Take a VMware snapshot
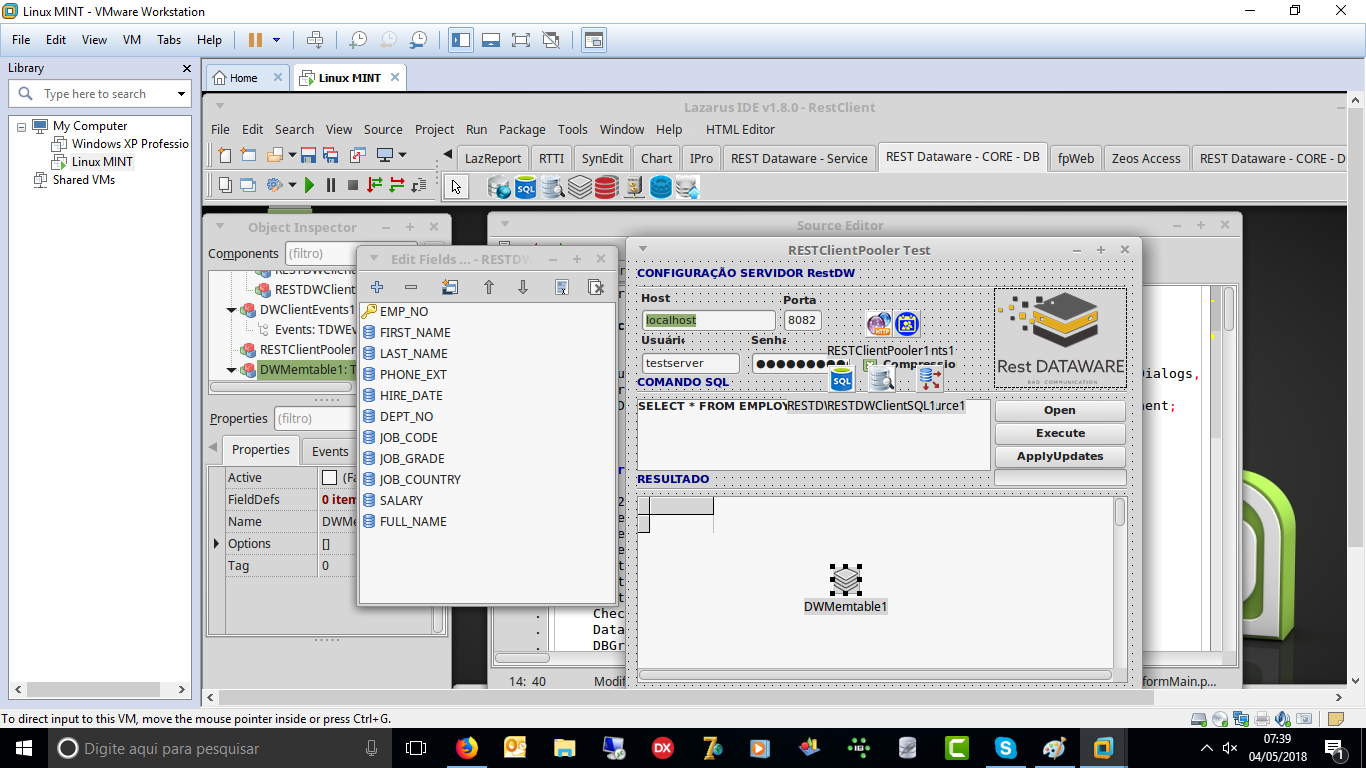This screenshot has height=768, width=1366. pos(358,40)
